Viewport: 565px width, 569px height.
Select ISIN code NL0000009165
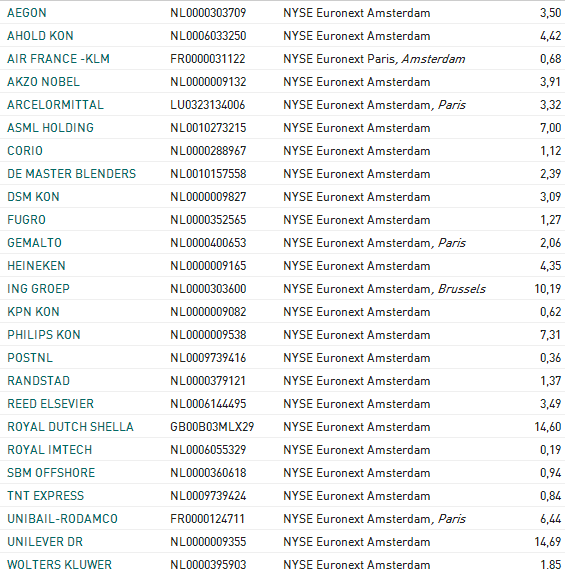pos(208,266)
